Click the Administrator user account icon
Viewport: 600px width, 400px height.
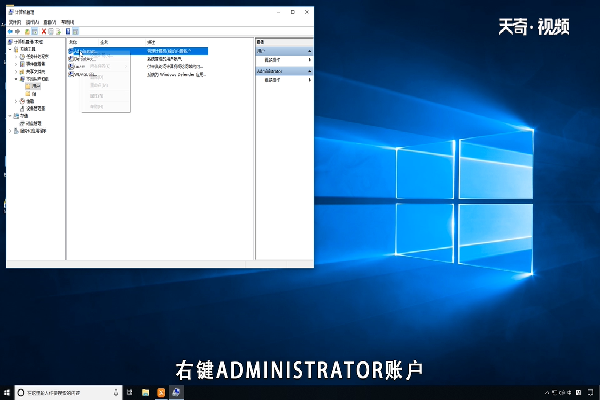coord(71,51)
